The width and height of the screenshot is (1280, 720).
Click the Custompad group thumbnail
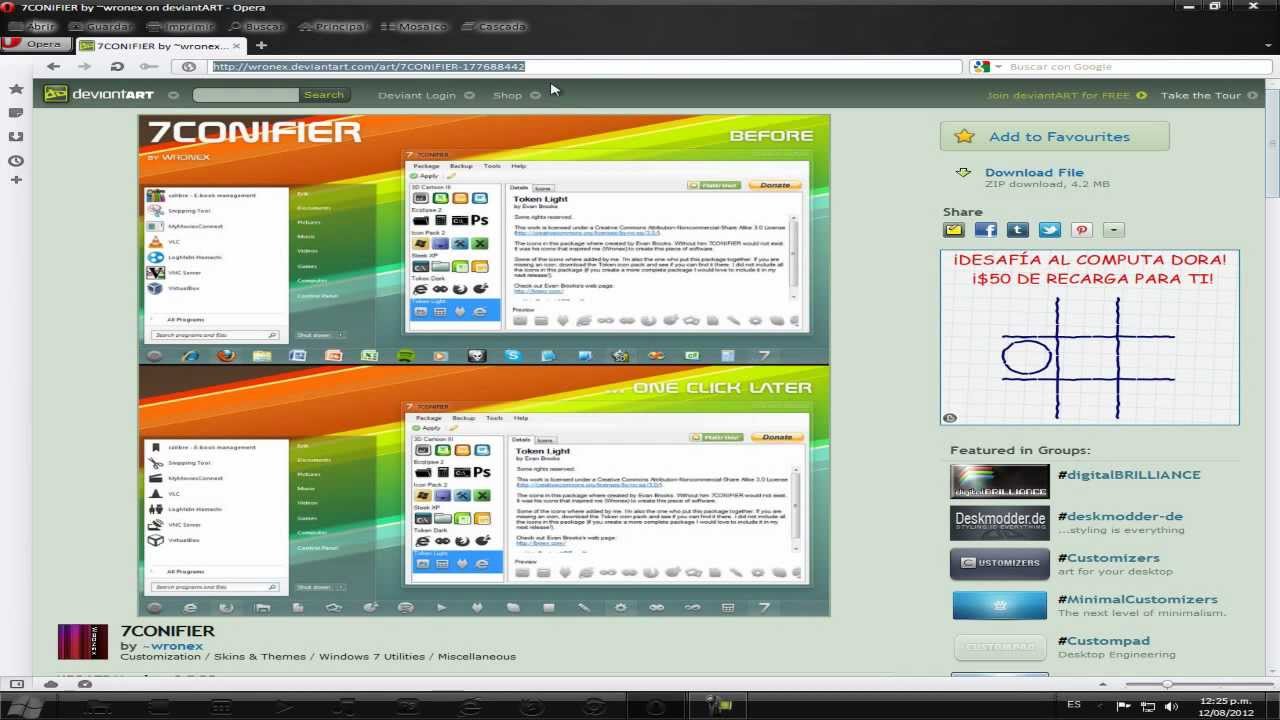pos(999,647)
